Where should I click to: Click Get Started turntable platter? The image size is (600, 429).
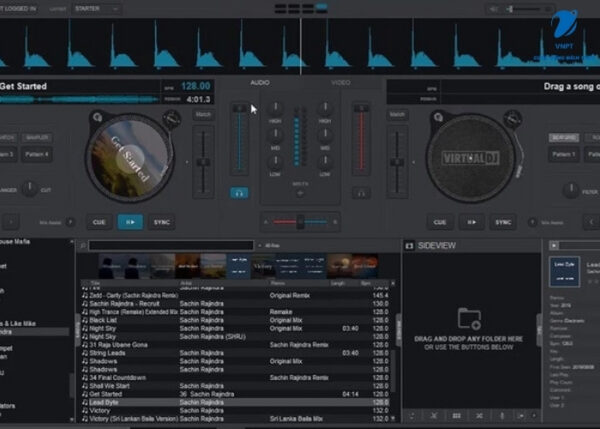point(129,159)
